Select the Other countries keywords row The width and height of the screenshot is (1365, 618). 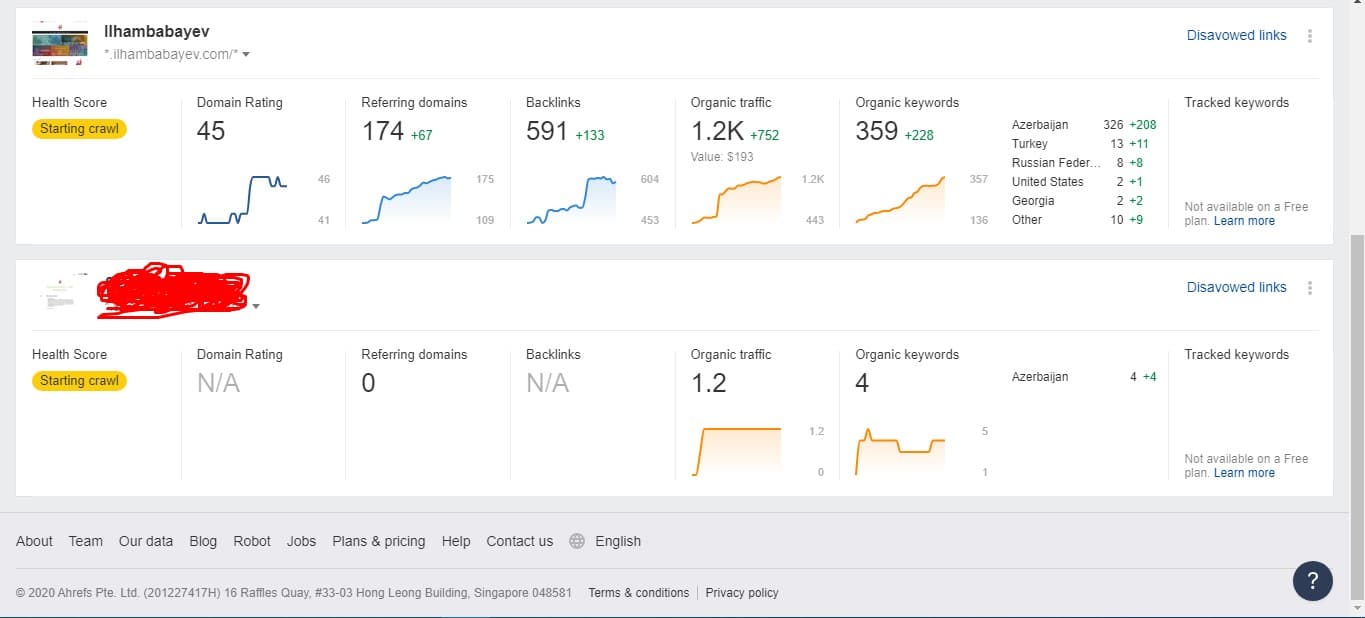(1084, 220)
